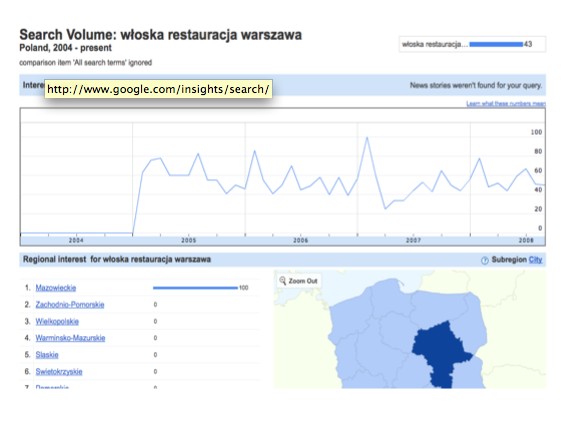Click the blue legend bar showing 43
Viewport: 564px width, 429px height.
pyautogui.click(x=496, y=44)
